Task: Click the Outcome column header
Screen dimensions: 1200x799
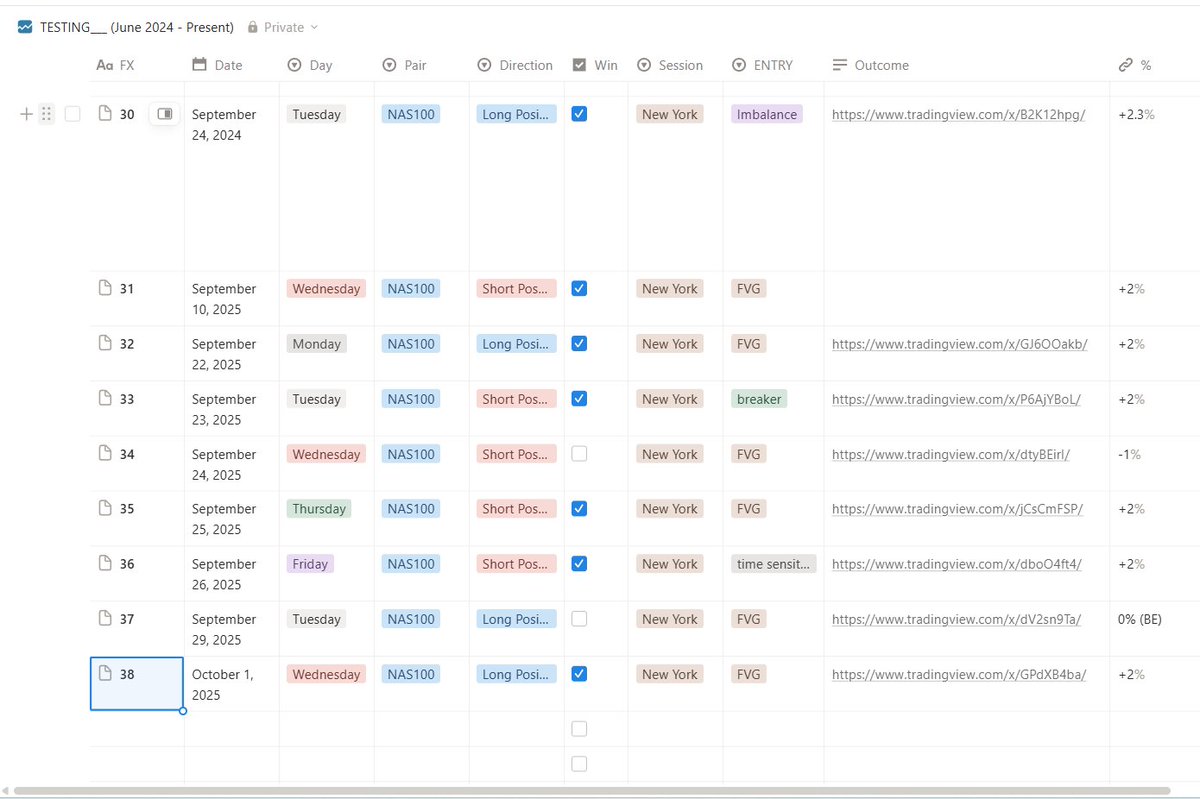Action: [x=870, y=65]
